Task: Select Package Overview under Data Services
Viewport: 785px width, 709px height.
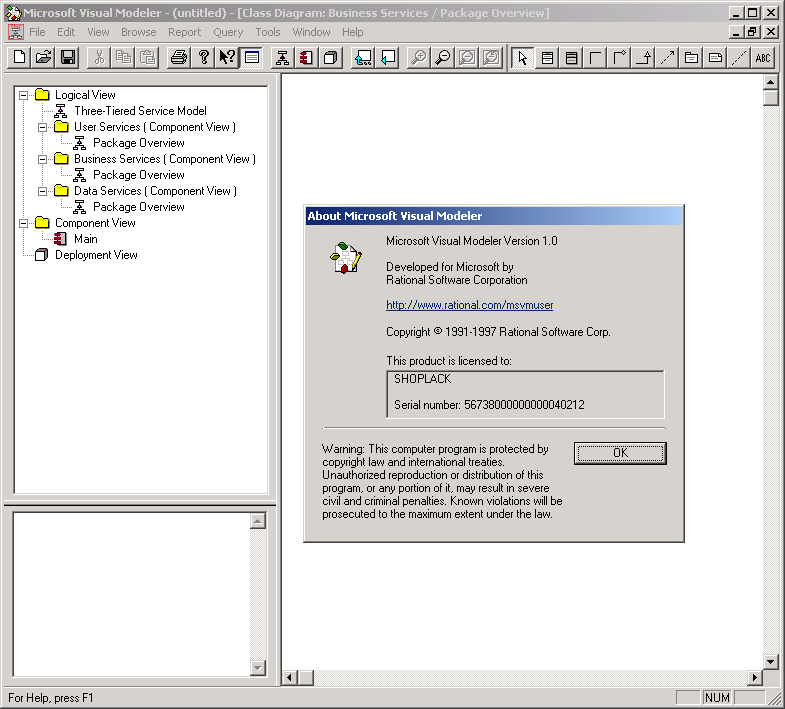Action: click(139, 207)
